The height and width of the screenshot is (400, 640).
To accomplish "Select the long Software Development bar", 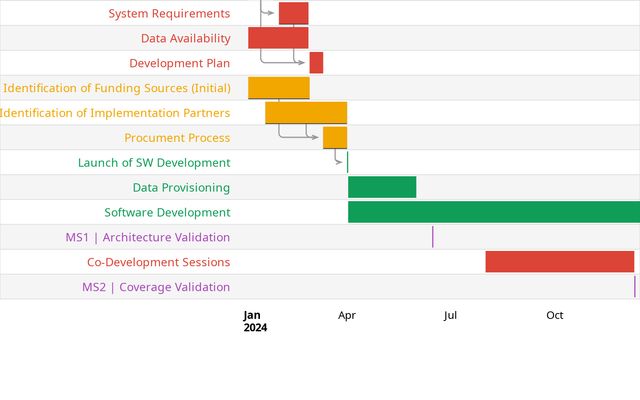I will pos(494,212).
